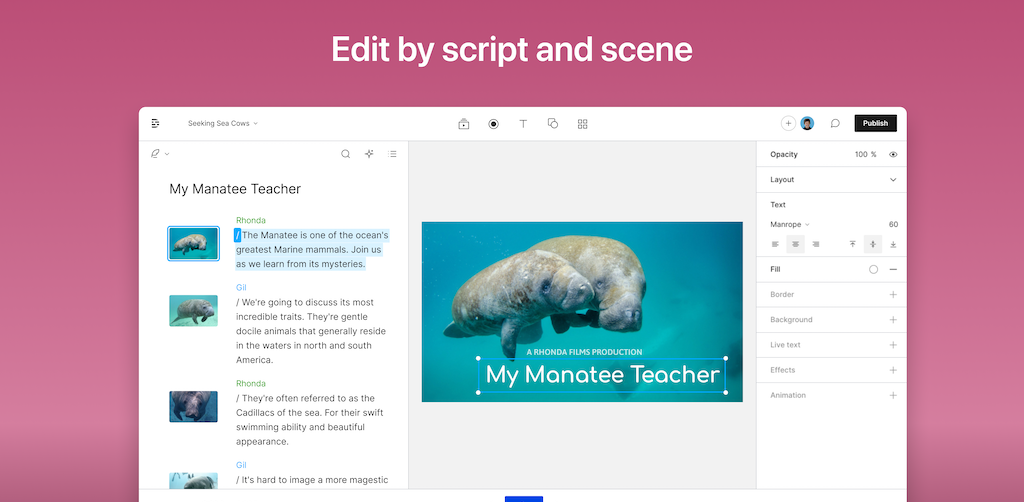1024x502 pixels.
Task: Set text alignment to left
Action: pos(775,244)
